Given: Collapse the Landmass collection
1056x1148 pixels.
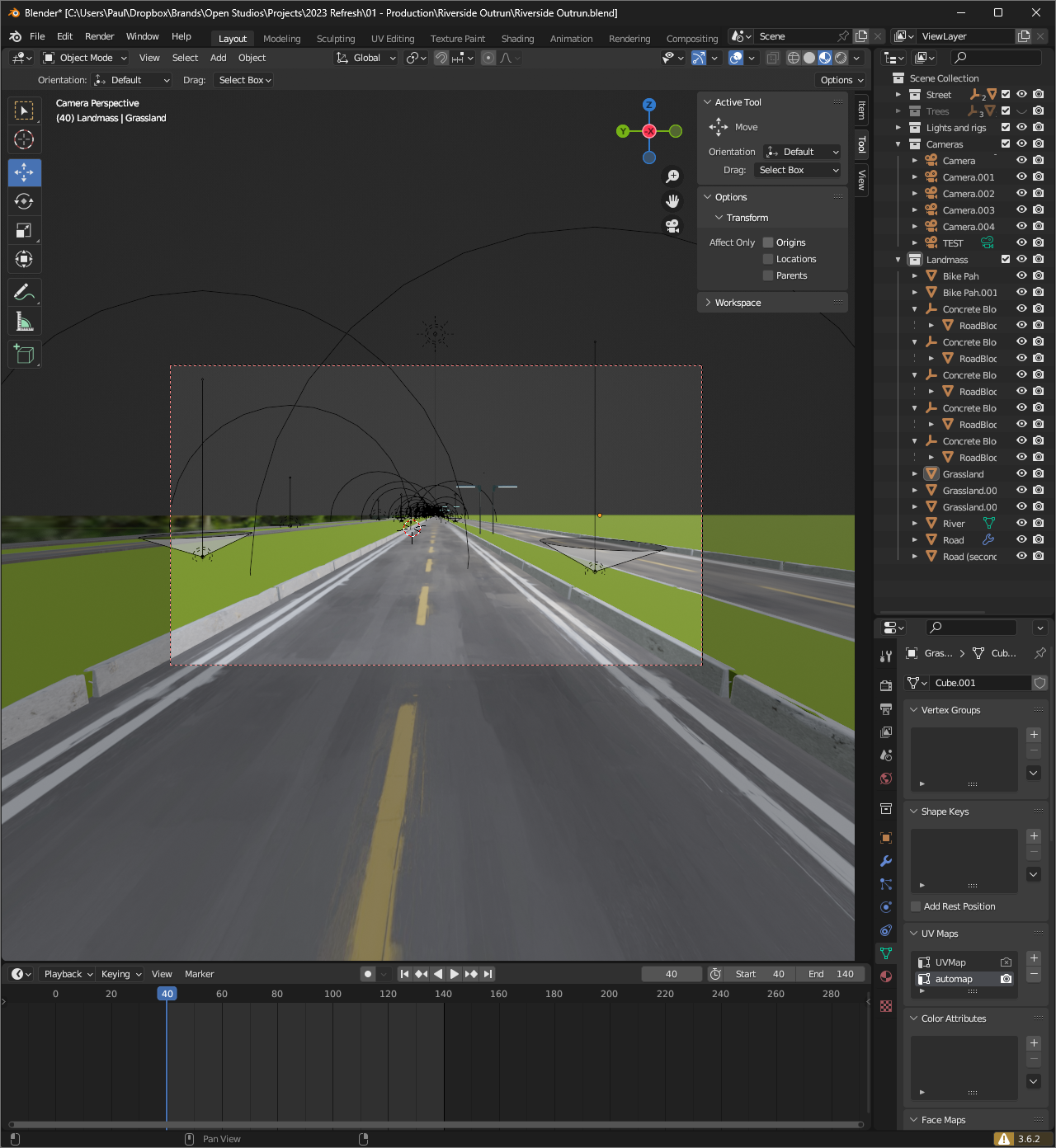Looking at the screenshot, I should point(898,260).
